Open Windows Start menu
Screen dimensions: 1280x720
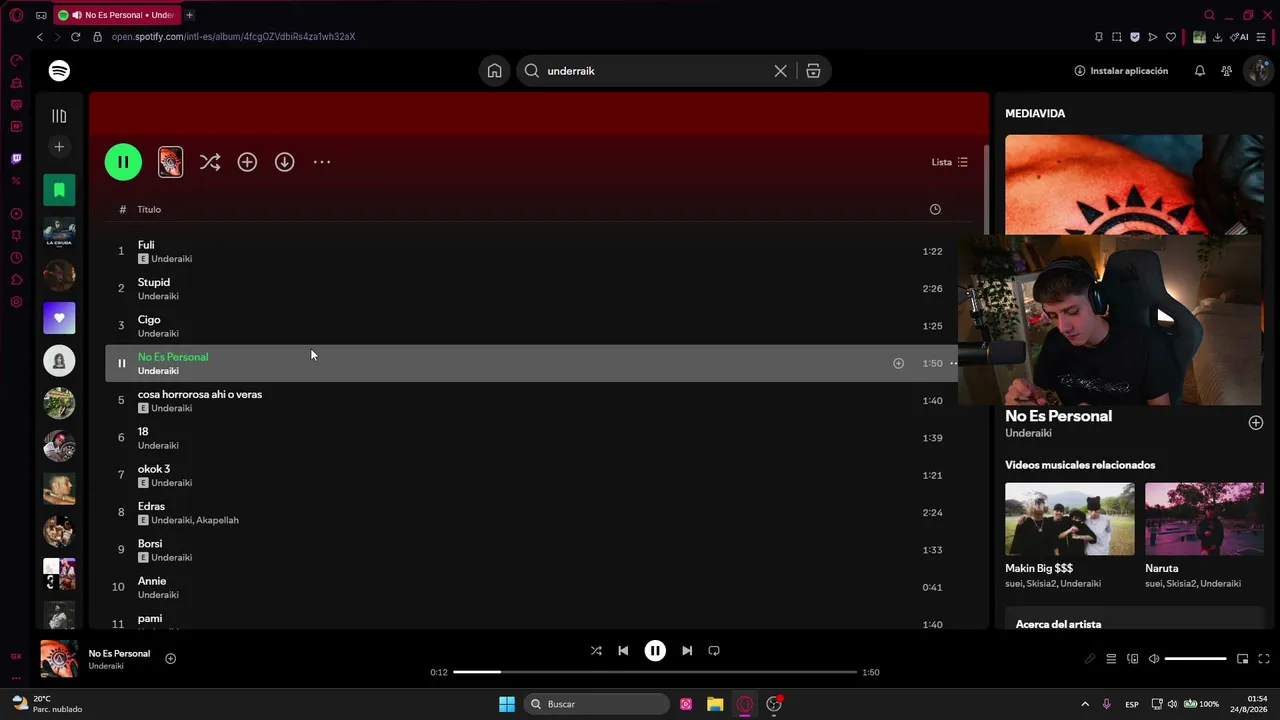[x=507, y=704]
